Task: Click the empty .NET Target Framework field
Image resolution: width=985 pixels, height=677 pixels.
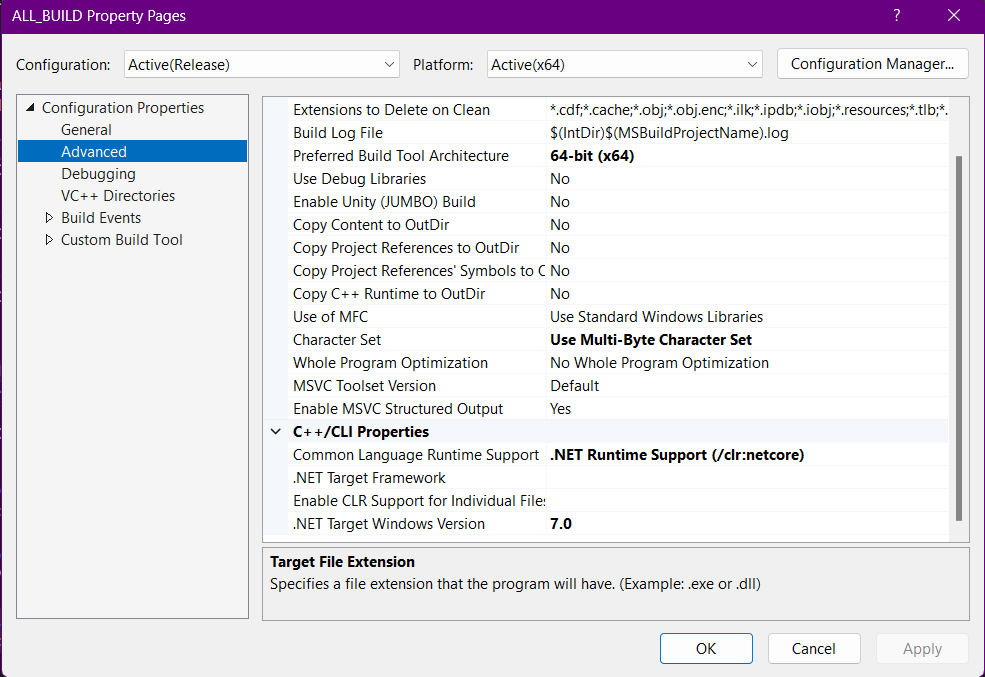Action: [x=747, y=478]
